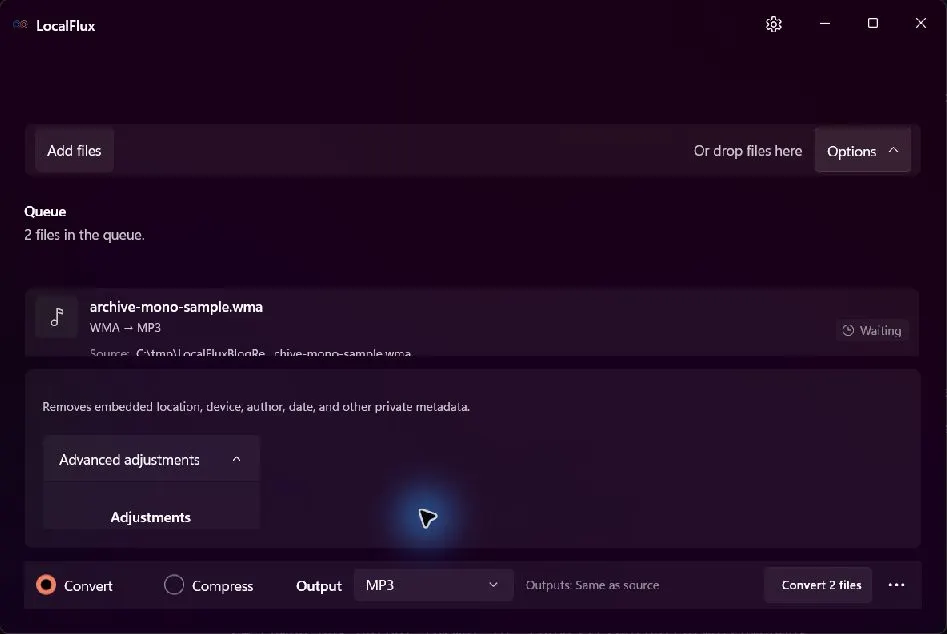
Task: Minimize the LocalFlux window
Action: click(824, 24)
